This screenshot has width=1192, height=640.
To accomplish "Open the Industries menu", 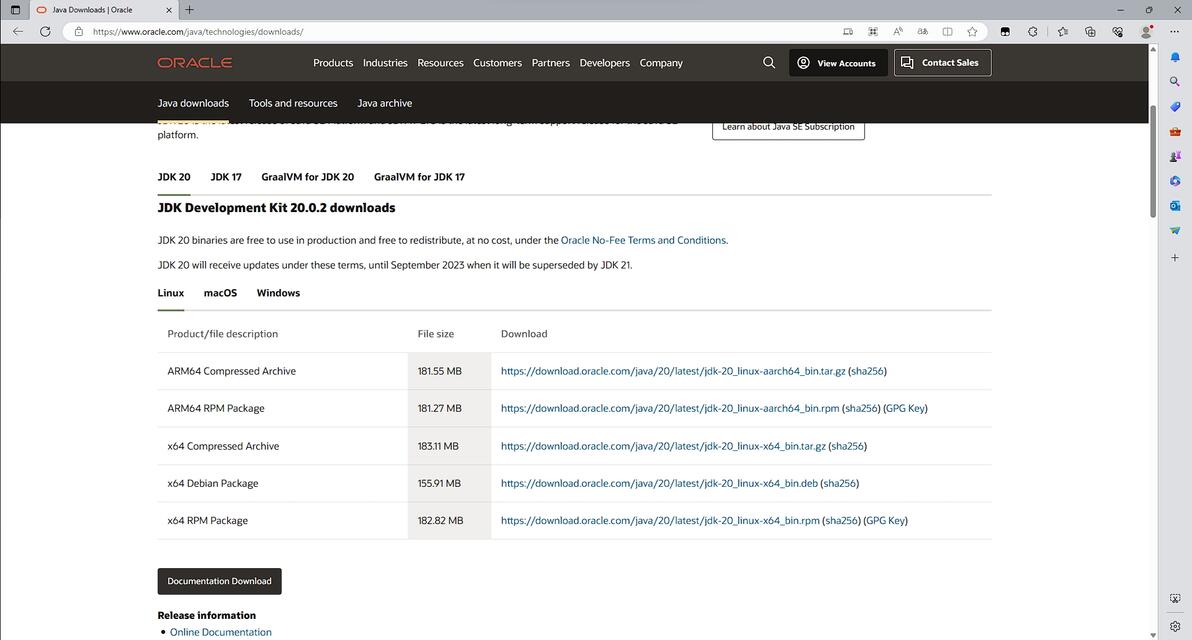I will [x=385, y=62].
